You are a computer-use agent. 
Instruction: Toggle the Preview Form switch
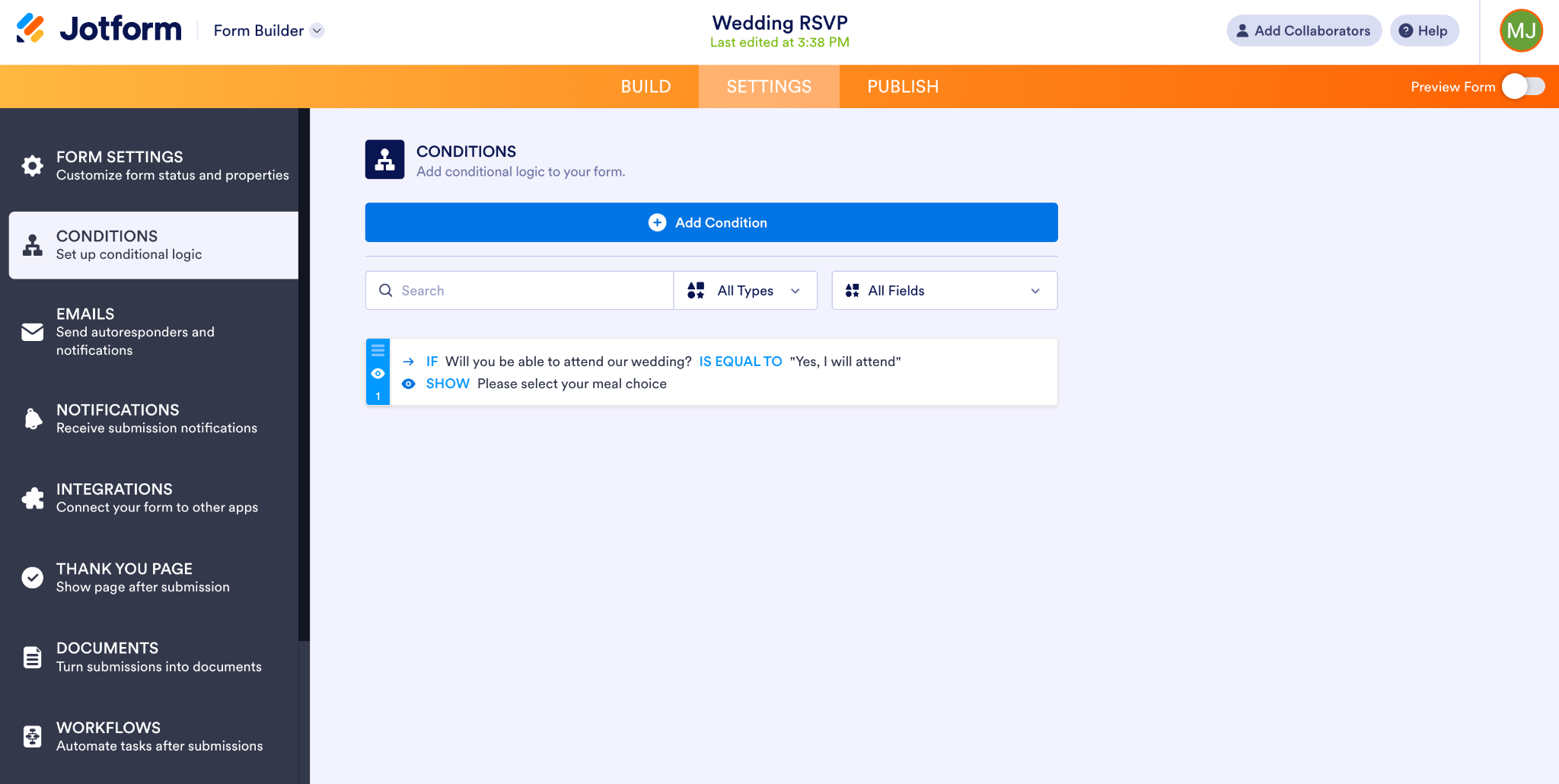1523,87
